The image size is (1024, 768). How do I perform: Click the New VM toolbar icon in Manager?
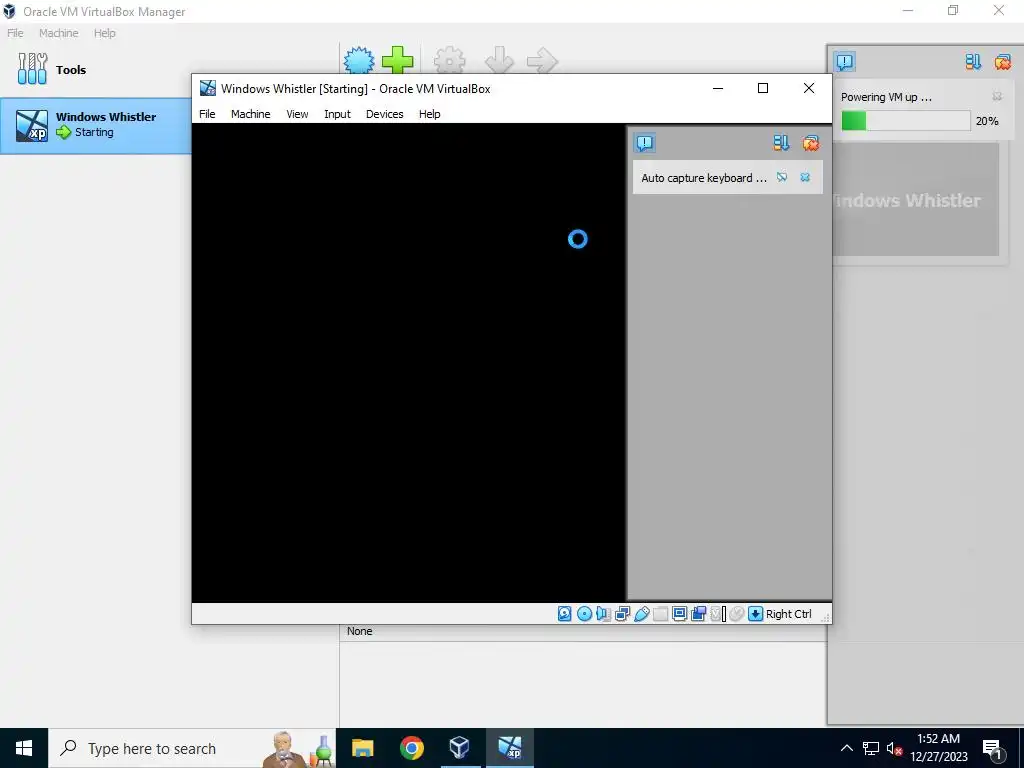(x=359, y=60)
